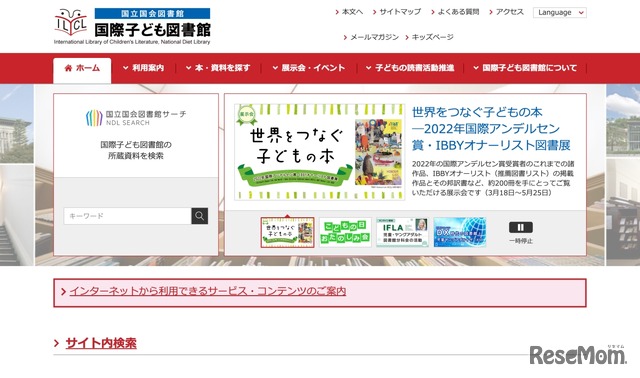Click the 本文へ link
This screenshot has height=378, width=640.
(x=349, y=12)
